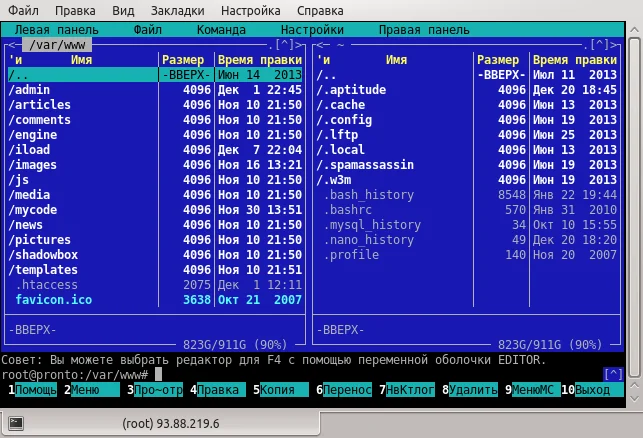
Task: Select favicon.ico file in left panel
Action: (54, 300)
